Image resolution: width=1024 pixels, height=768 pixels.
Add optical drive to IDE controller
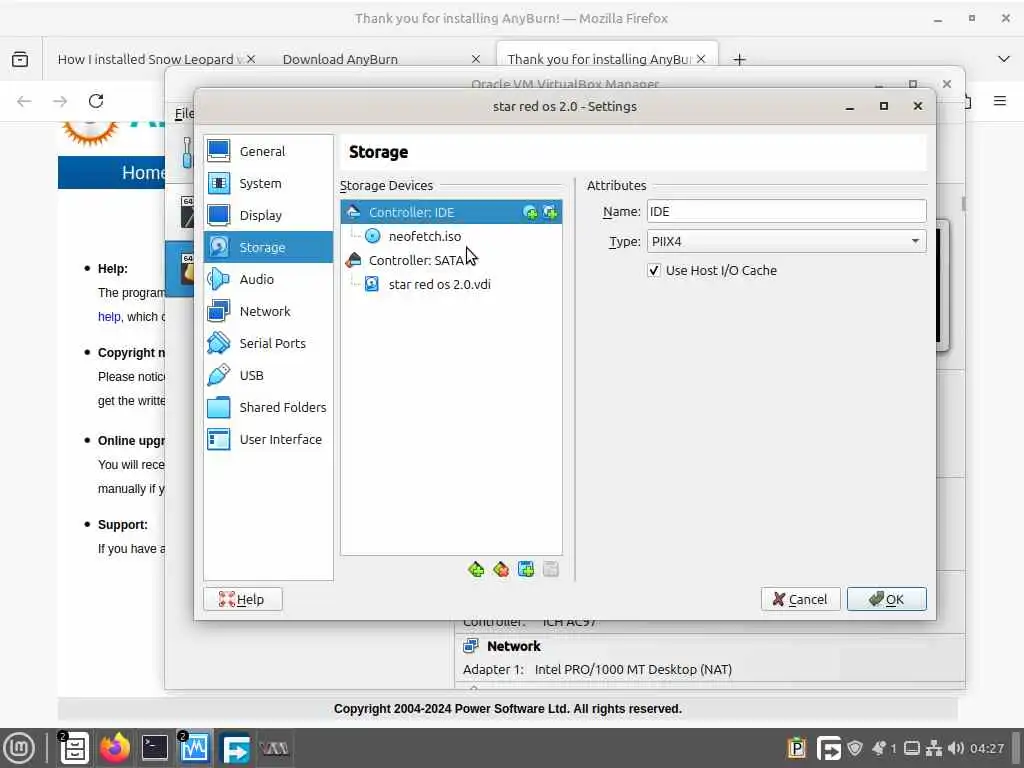point(530,212)
